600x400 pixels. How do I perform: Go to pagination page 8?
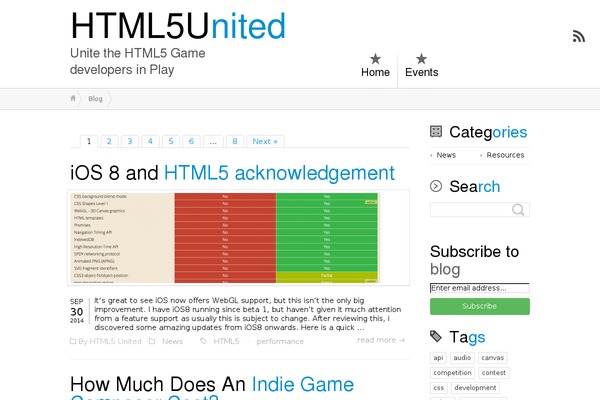(x=235, y=141)
